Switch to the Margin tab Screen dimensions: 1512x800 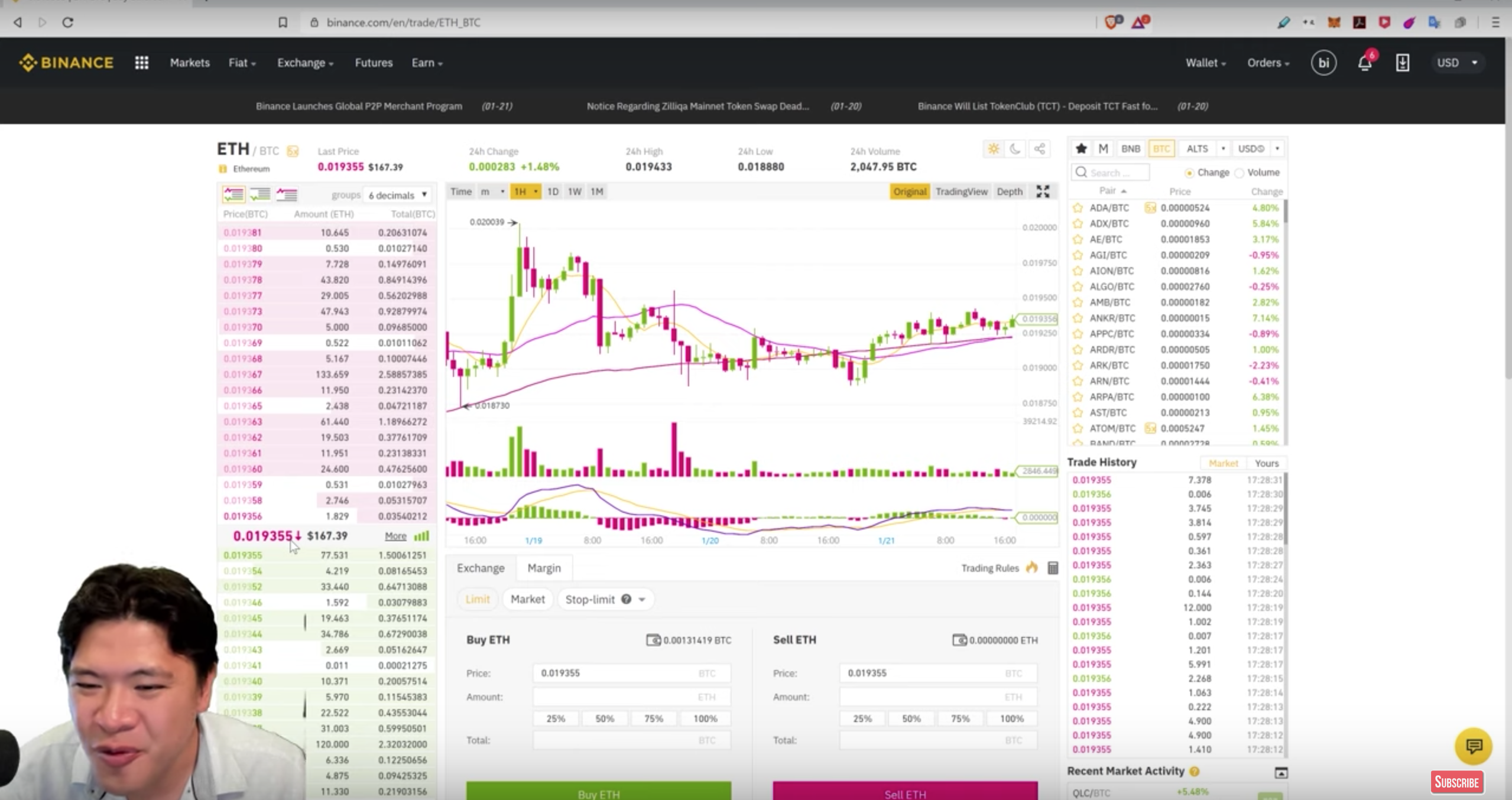tap(544, 568)
